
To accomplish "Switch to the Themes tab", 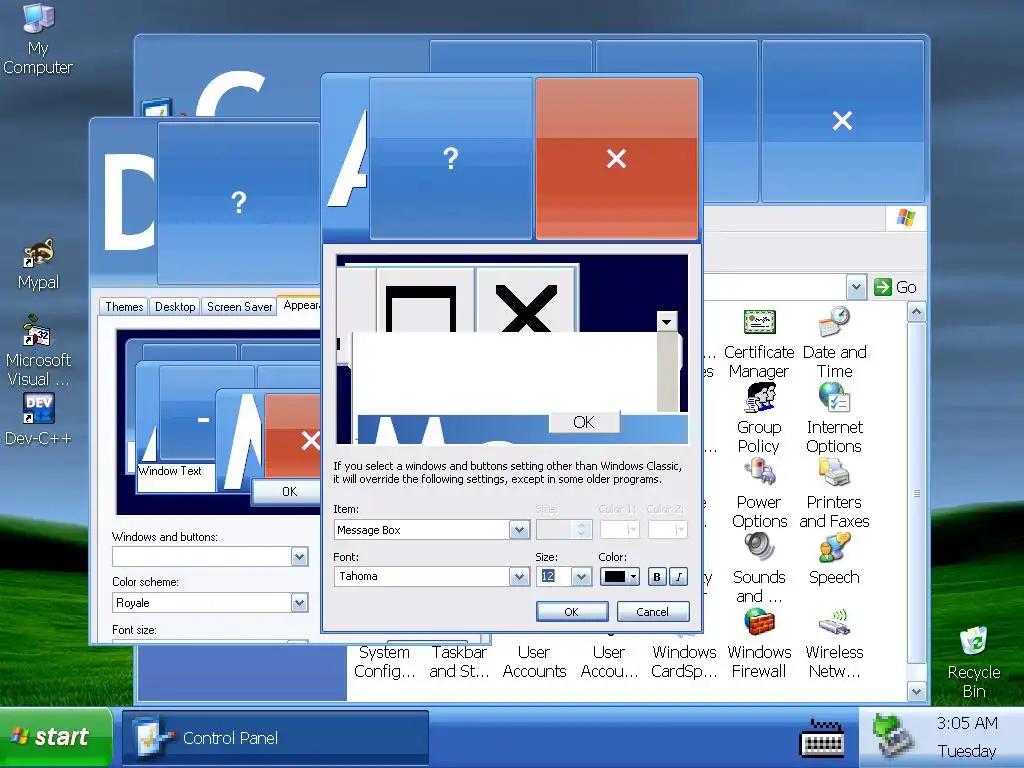I will tap(124, 306).
